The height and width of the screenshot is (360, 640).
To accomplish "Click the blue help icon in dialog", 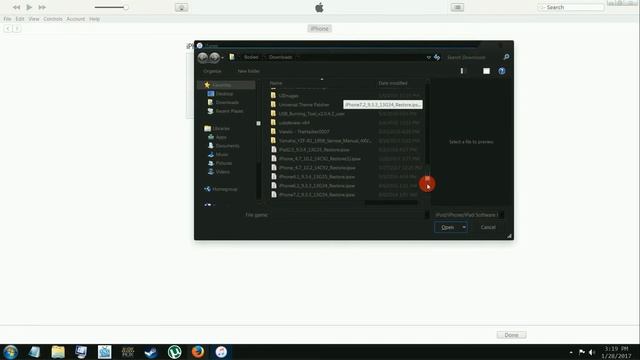I will 502,71.
